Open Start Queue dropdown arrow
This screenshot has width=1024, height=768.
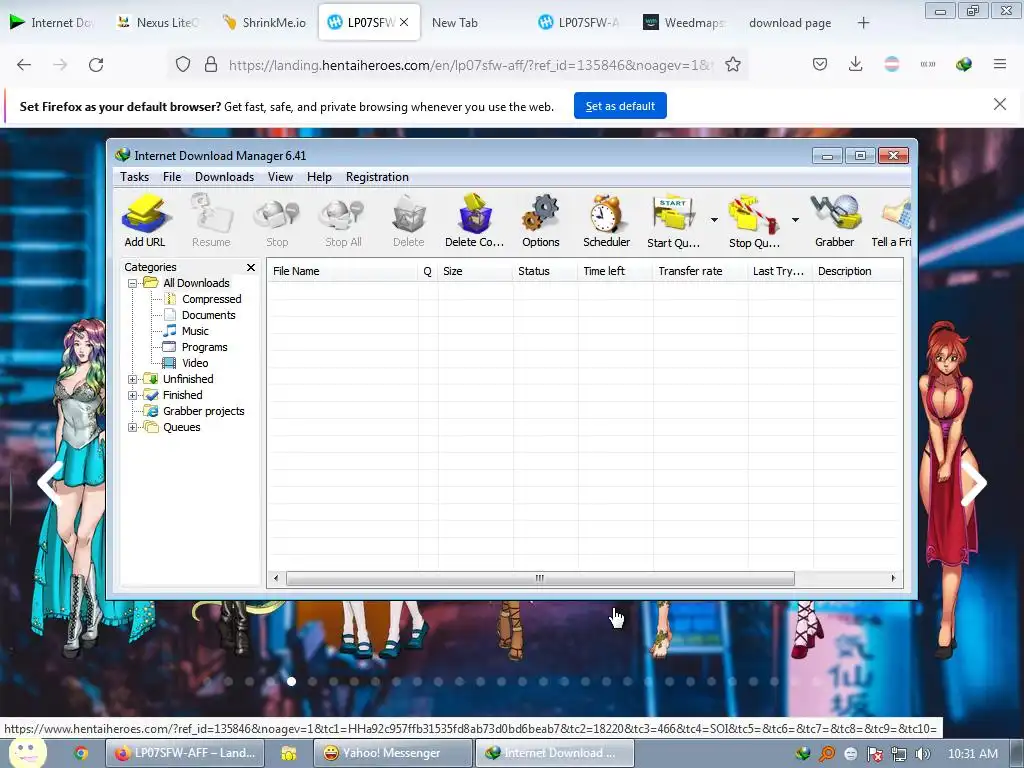pyautogui.click(x=714, y=220)
